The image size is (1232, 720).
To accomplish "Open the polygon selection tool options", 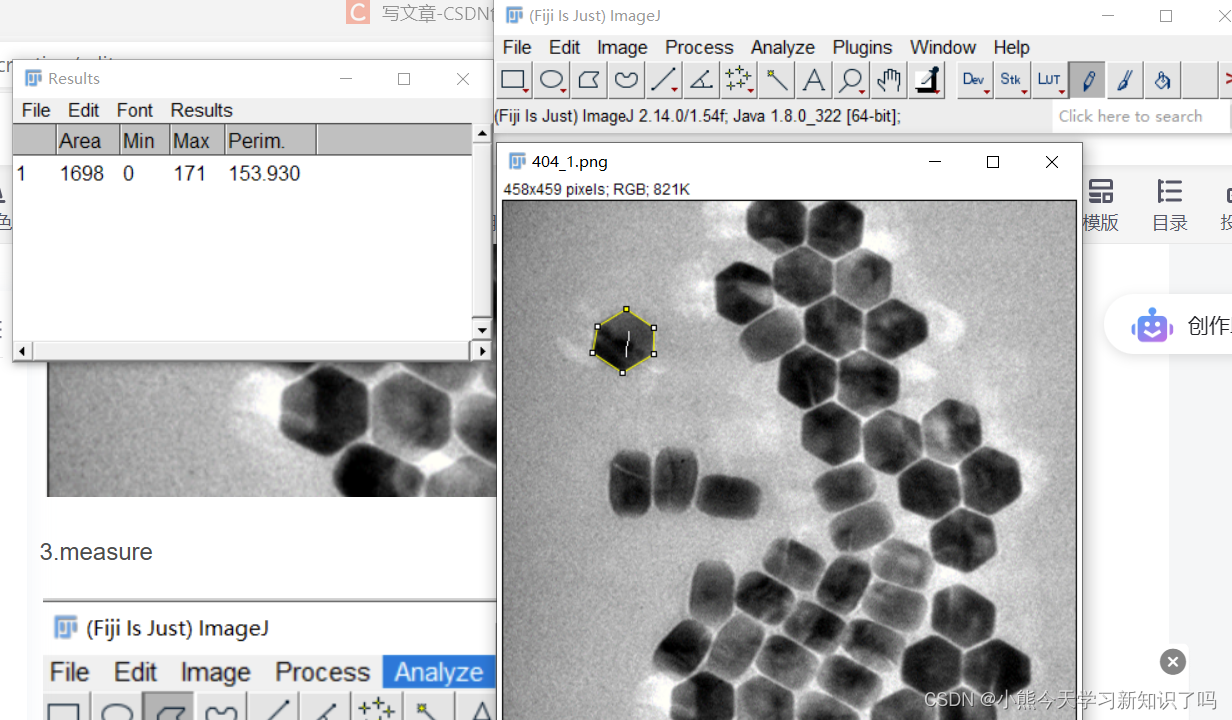I will point(589,80).
